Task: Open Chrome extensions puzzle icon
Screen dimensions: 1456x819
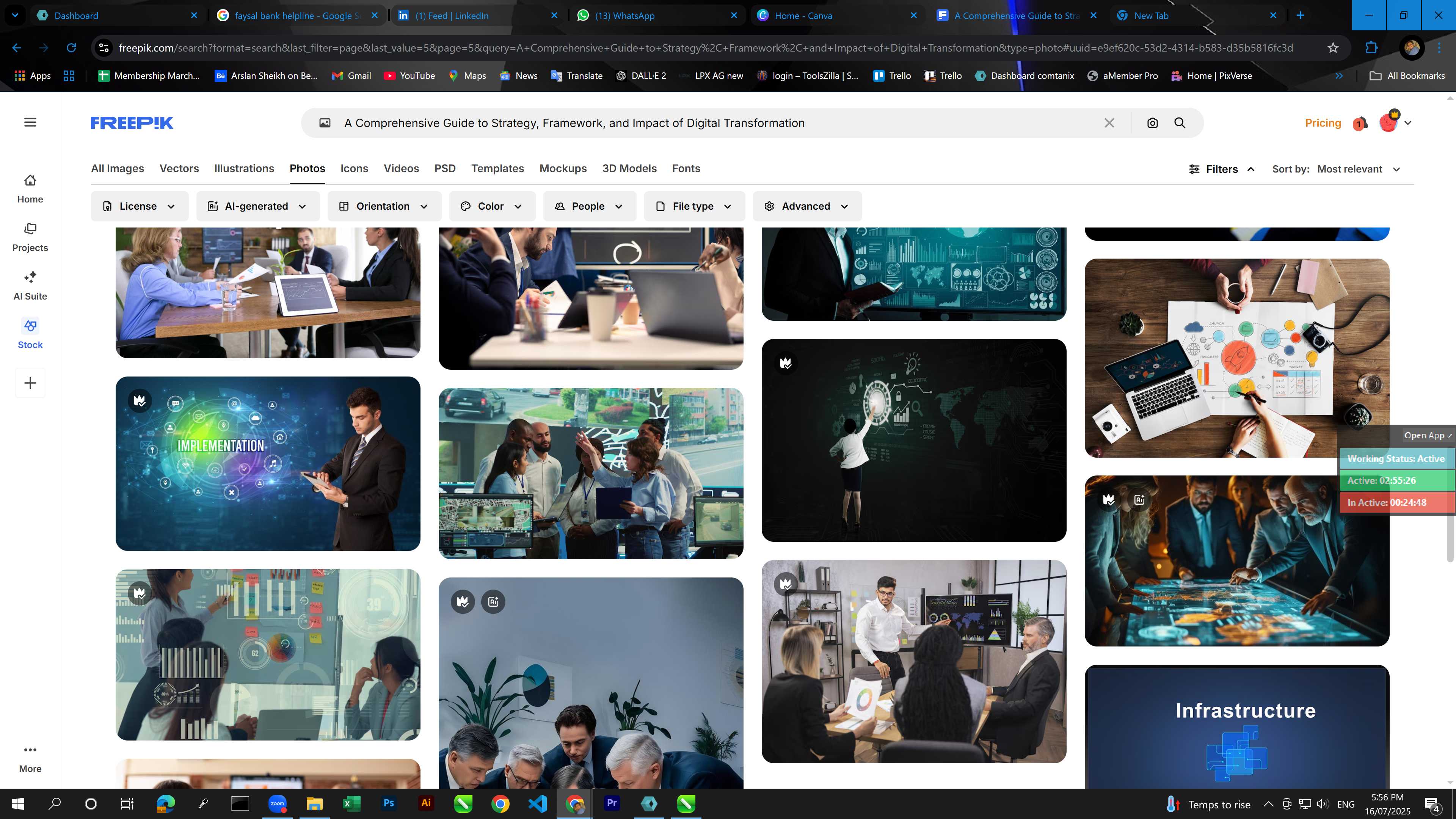Action: pos(1371,48)
